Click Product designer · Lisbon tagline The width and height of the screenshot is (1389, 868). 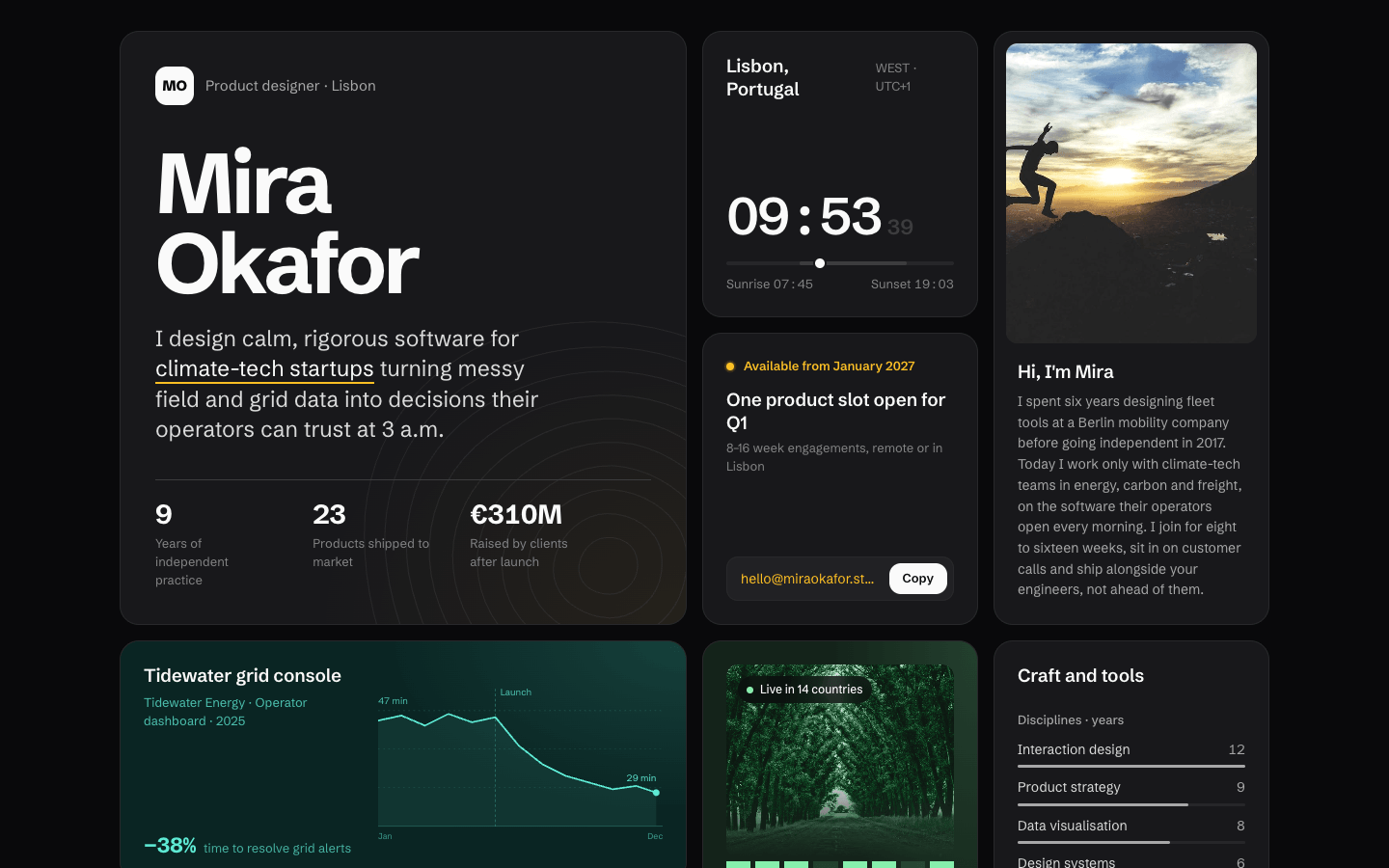290,86
